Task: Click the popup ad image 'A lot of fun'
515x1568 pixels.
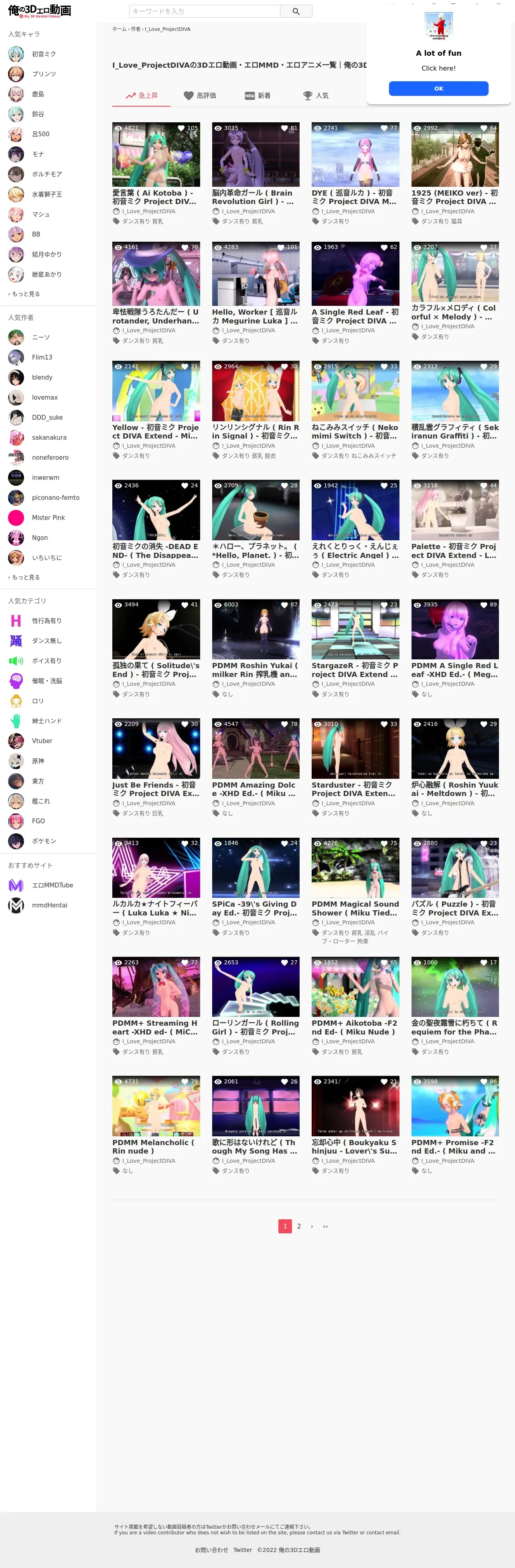Action: pyautogui.click(x=438, y=26)
